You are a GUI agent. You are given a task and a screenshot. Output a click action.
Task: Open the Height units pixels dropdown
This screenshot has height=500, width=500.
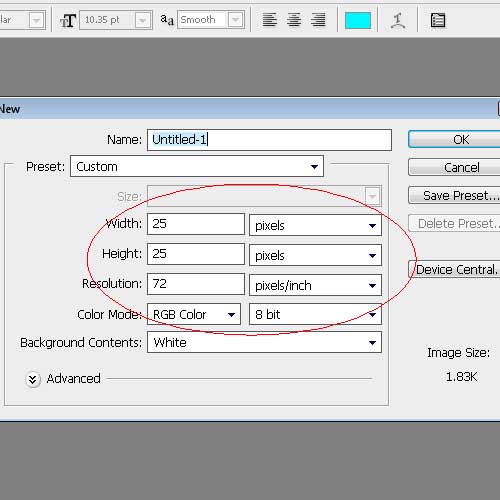[315, 255]
